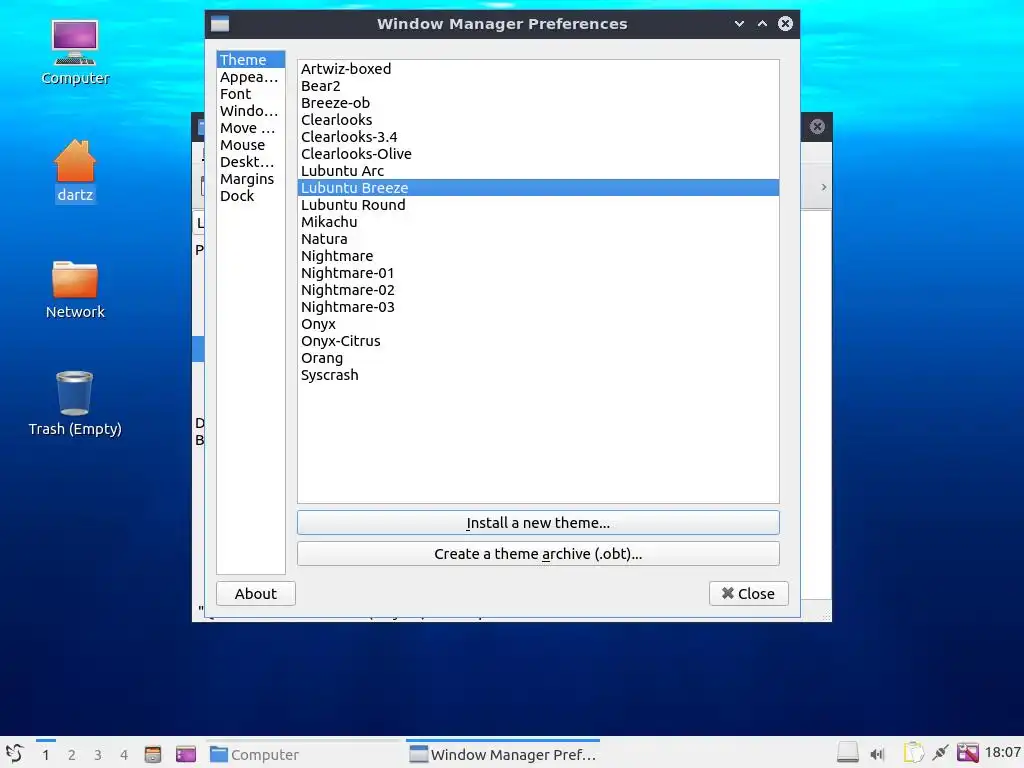Open the Font section
This screenshot has width=1024, height=768.
[x=251, y=93]
